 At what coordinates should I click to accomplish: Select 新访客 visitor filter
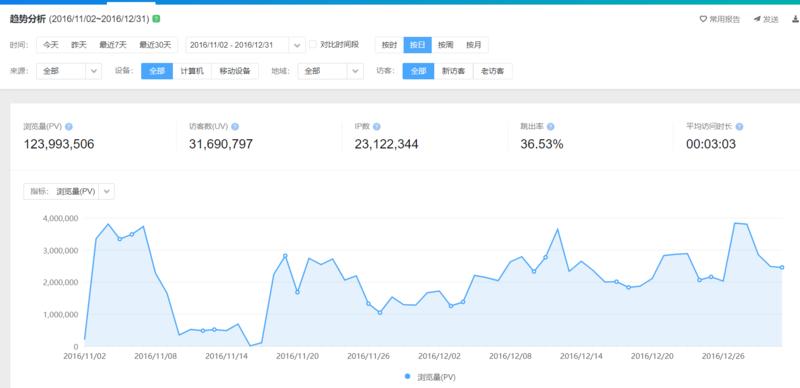pos(454,71)
